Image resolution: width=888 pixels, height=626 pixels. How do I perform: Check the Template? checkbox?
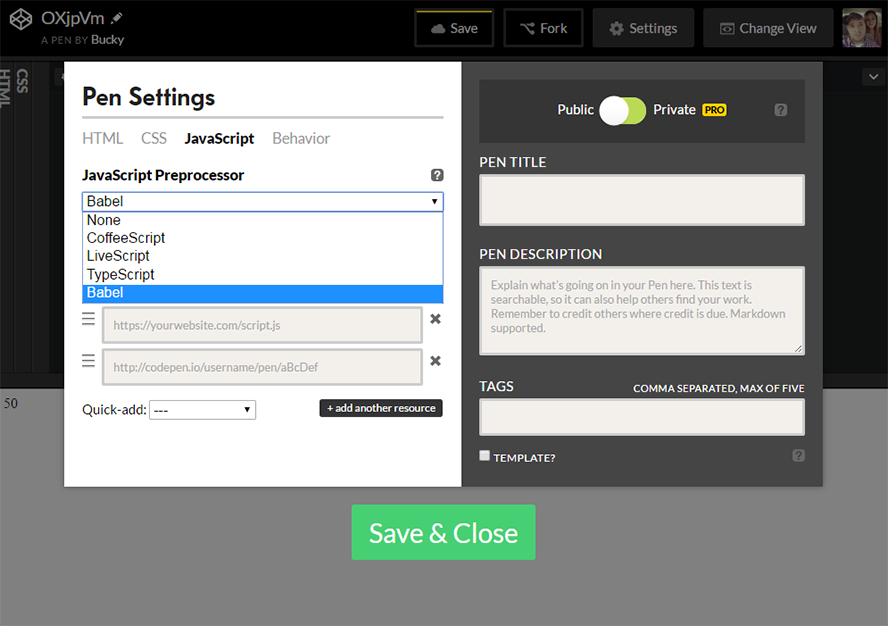pyautogui.click(x=484, y=455)
